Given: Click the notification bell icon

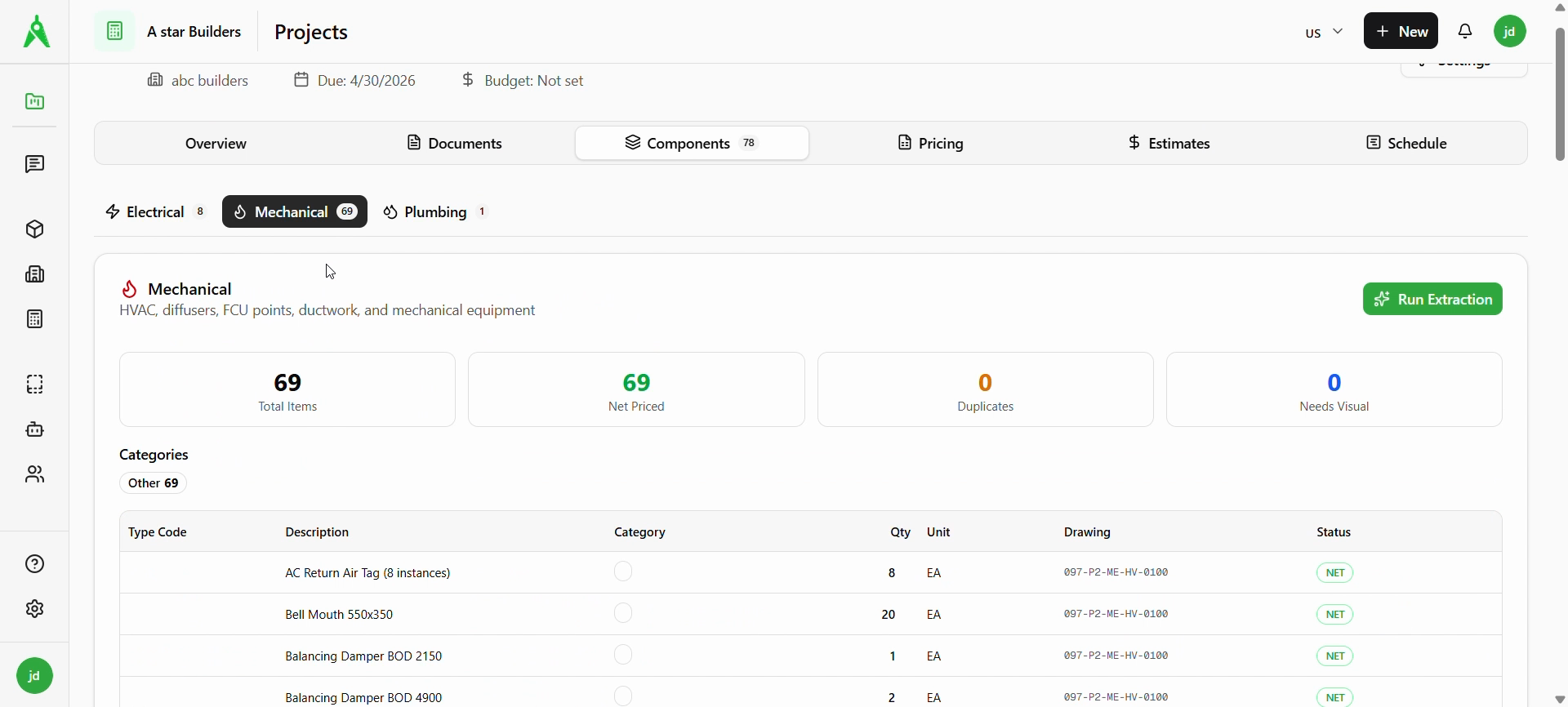Looking at the screenshot, I should (1465, 31).
